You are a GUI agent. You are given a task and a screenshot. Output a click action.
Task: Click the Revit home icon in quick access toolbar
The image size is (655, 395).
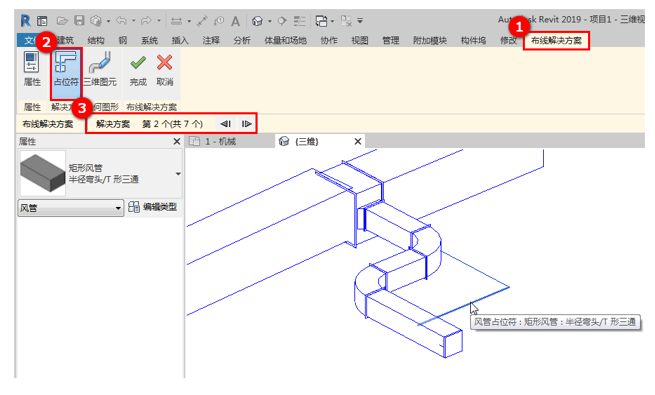[x=42, y=20]
